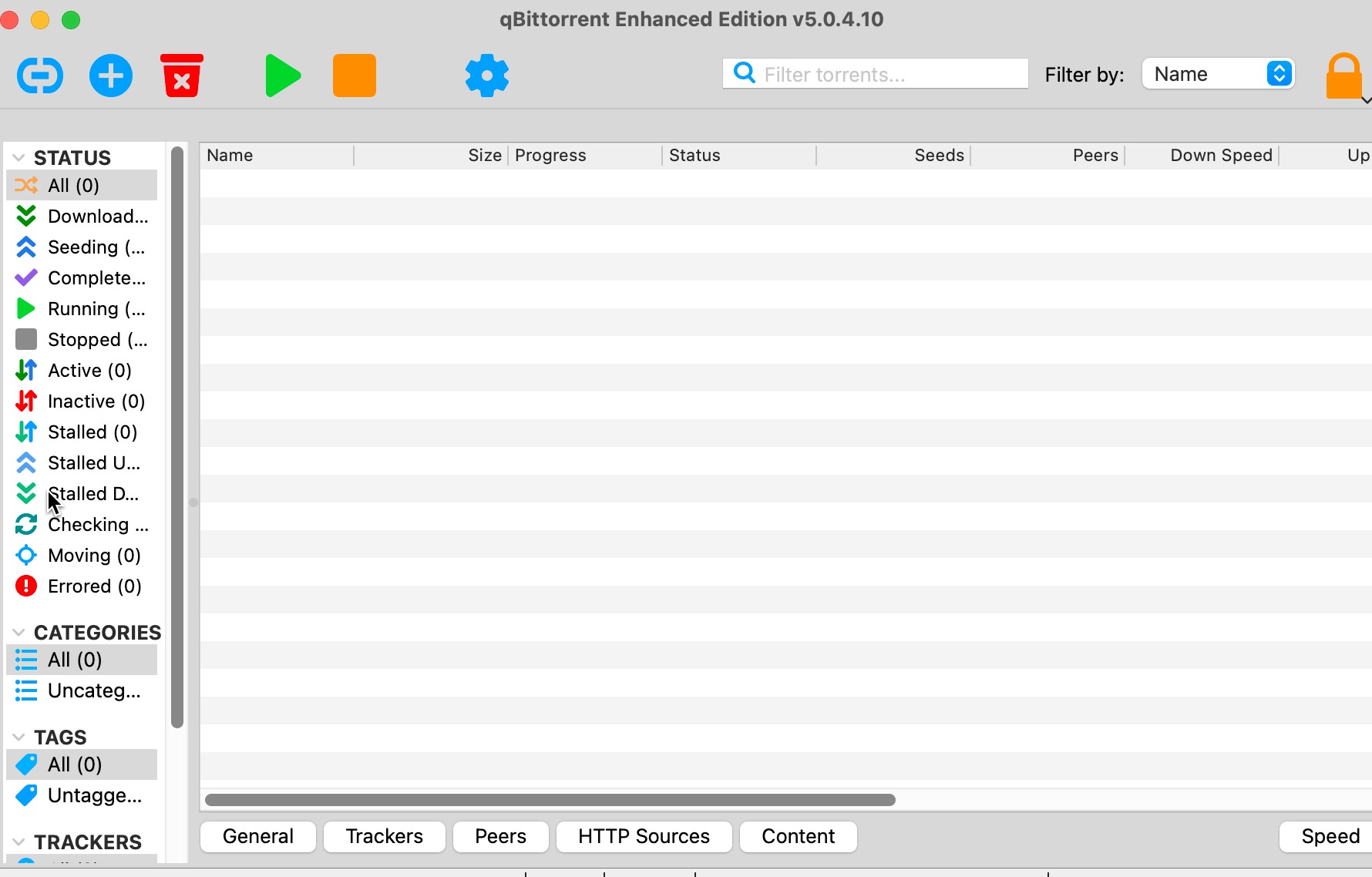Sort by the Size column header
The height and width of the screenshot is (877, 1372).
tap(432, 156)
